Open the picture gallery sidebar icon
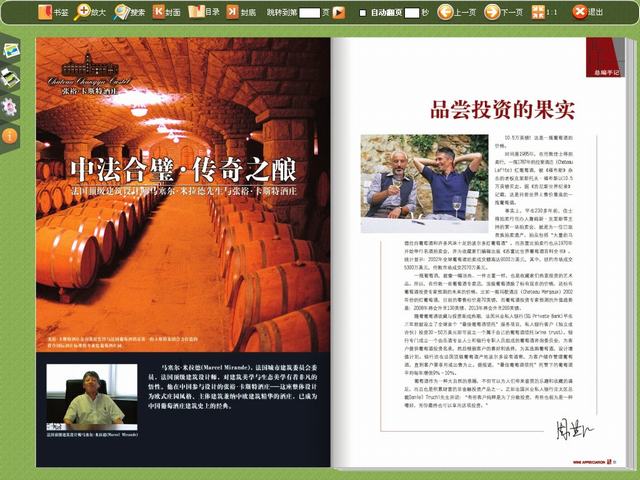 click(11, 51)
